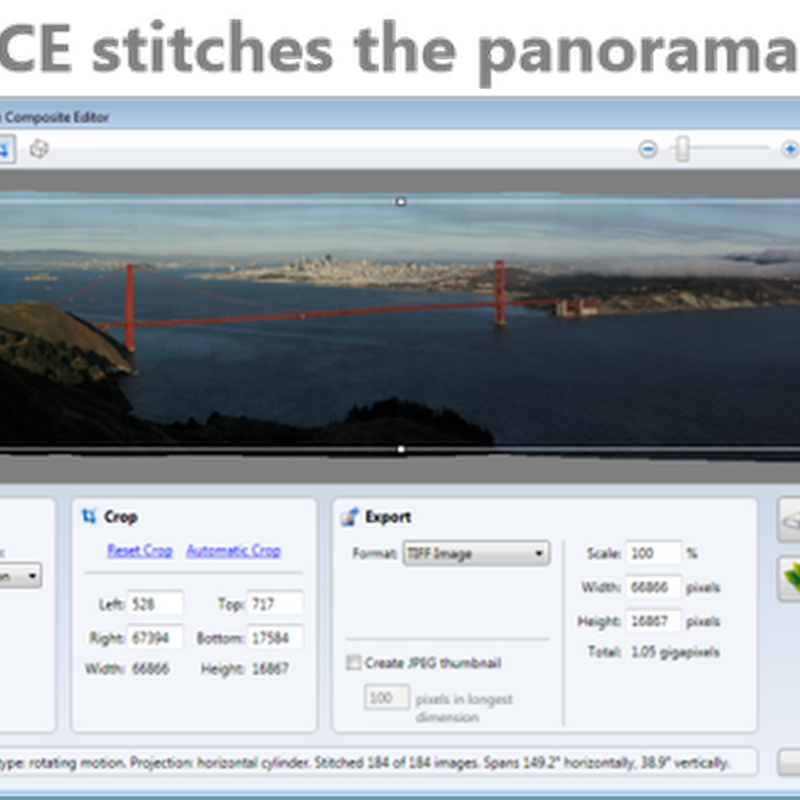This screenshot has width=800, height=800.
Task: Open the Format dropdown showing TIFF Image
Action: (477, 554)
